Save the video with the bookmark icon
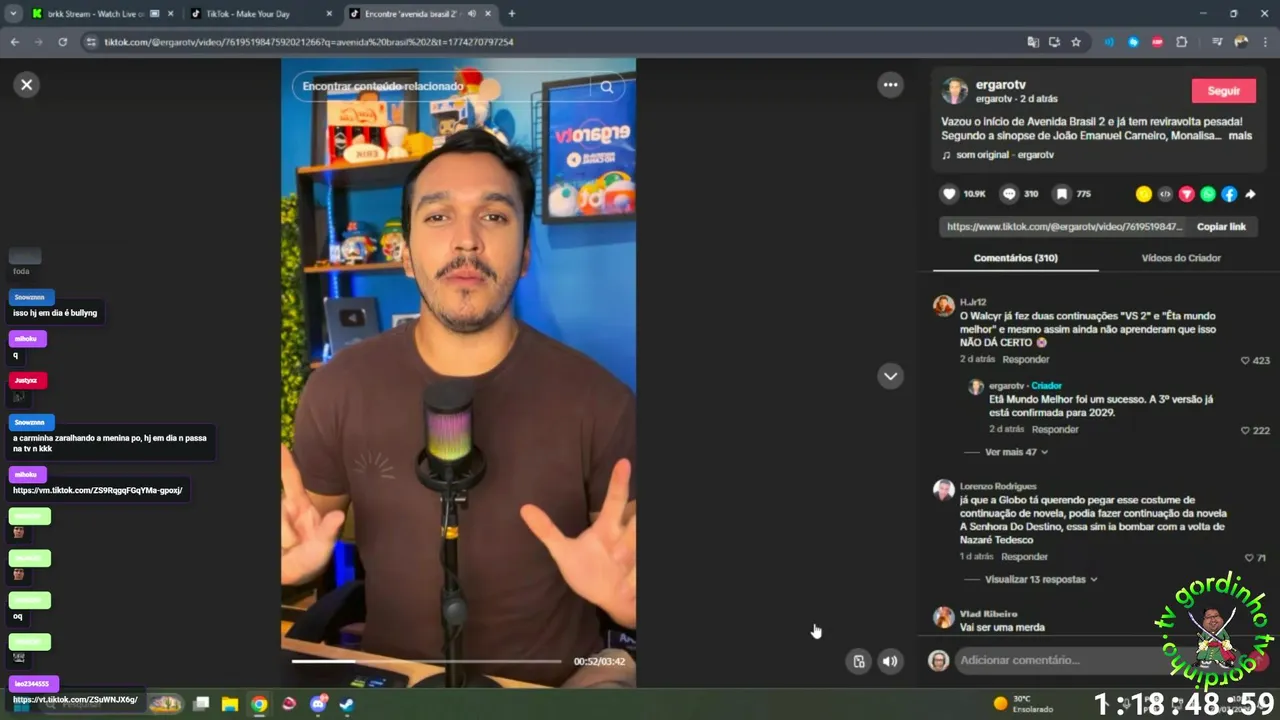This screenshot has width=1280, height=720. [x=1062, y=194]
